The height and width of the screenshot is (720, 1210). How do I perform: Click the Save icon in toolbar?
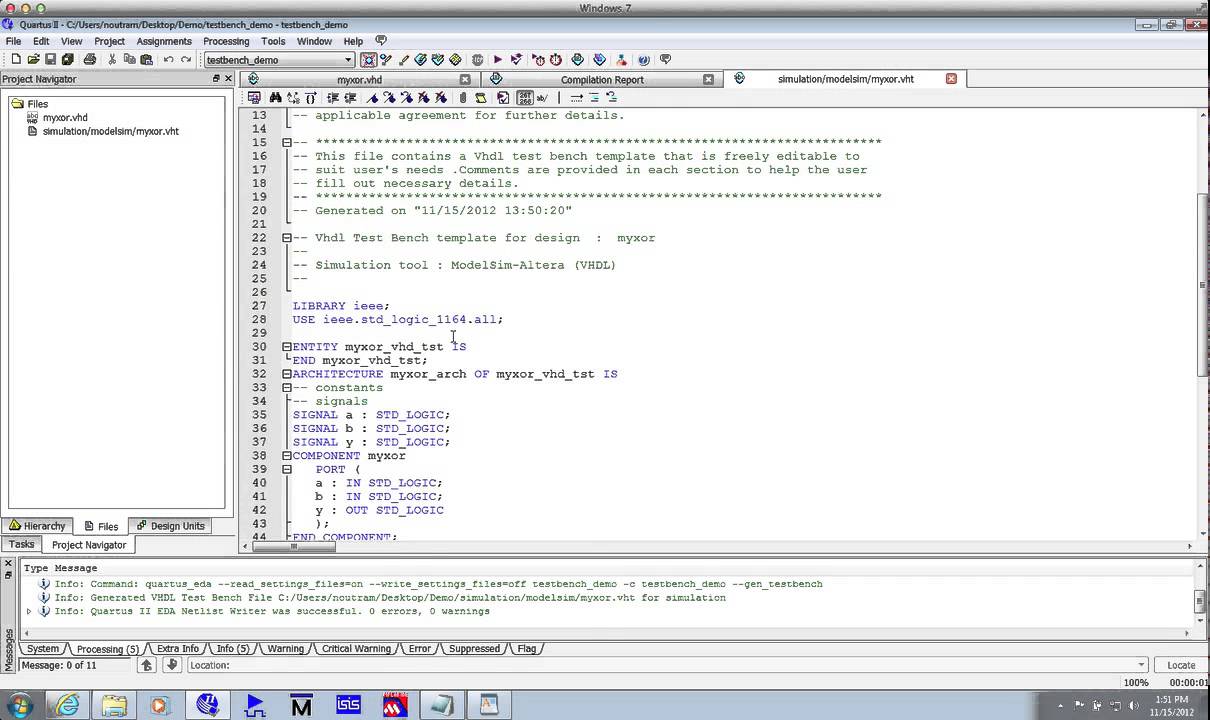click(50, 60)
